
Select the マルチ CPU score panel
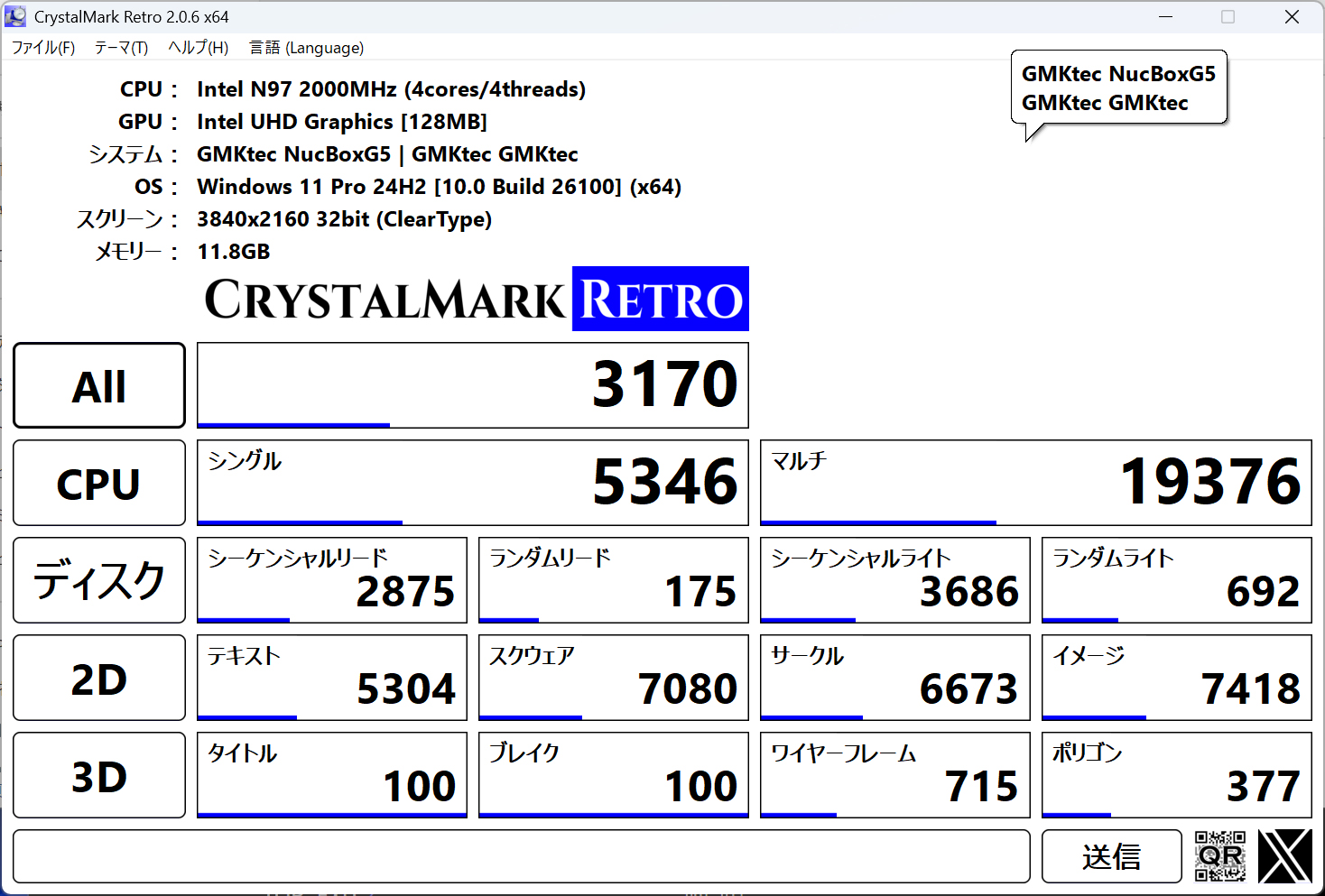click(x=1035, y=483)
